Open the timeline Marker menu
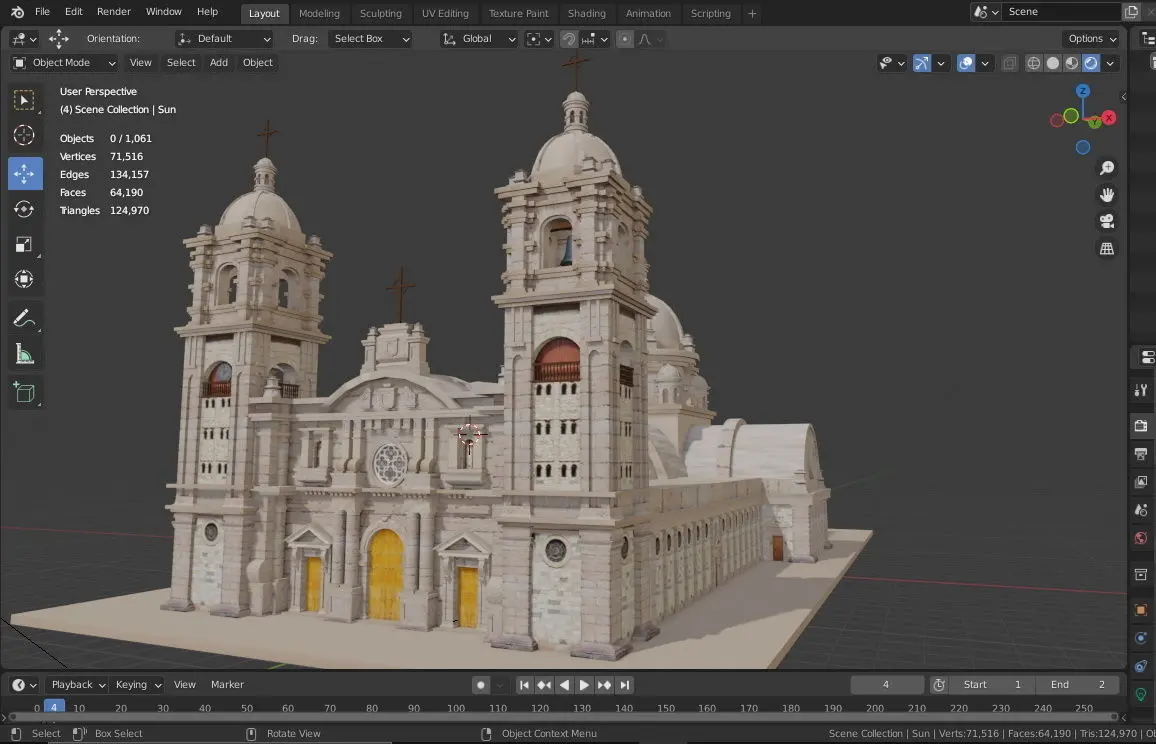Viewport: 1156px width, 744px height. click(227, 685)
